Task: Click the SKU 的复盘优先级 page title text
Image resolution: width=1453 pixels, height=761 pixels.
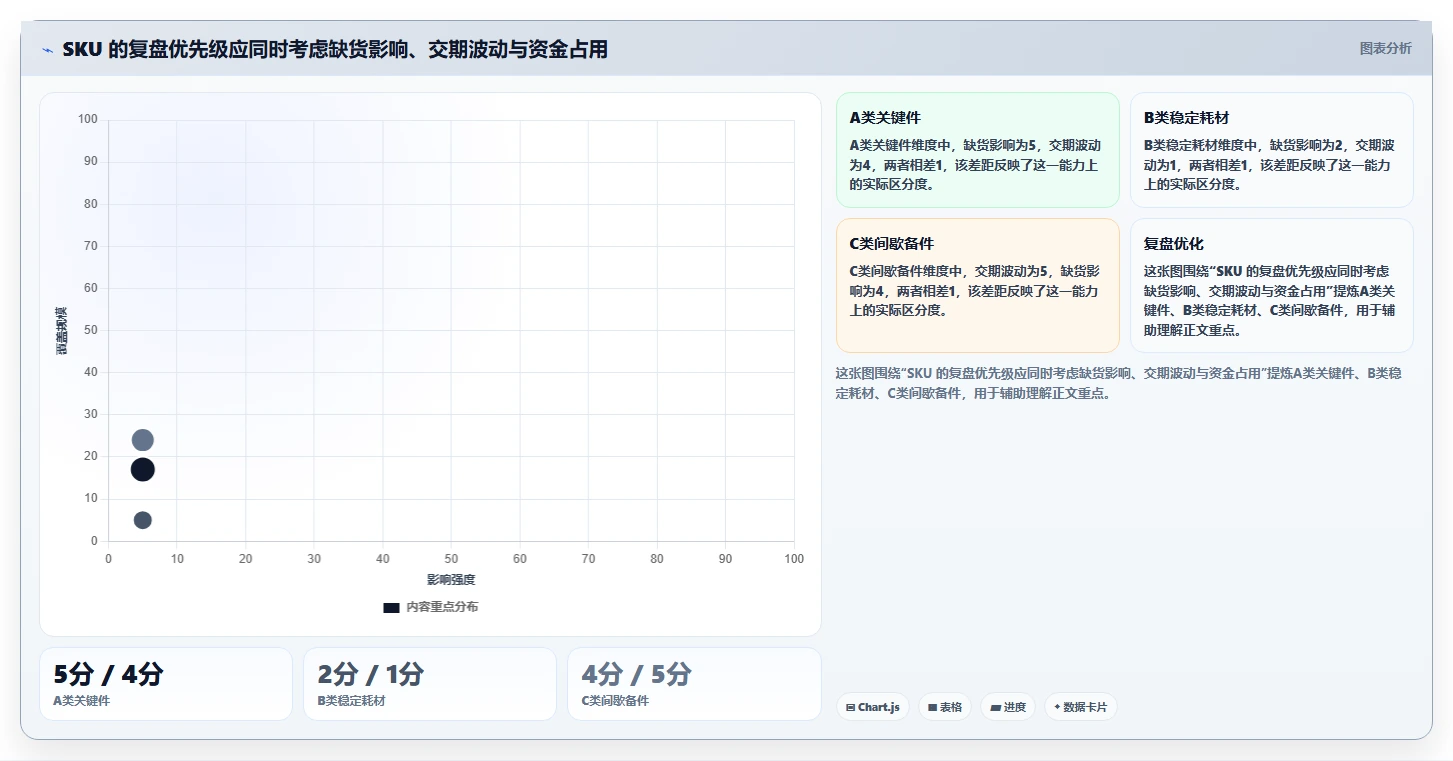Action: coord(335,49)
